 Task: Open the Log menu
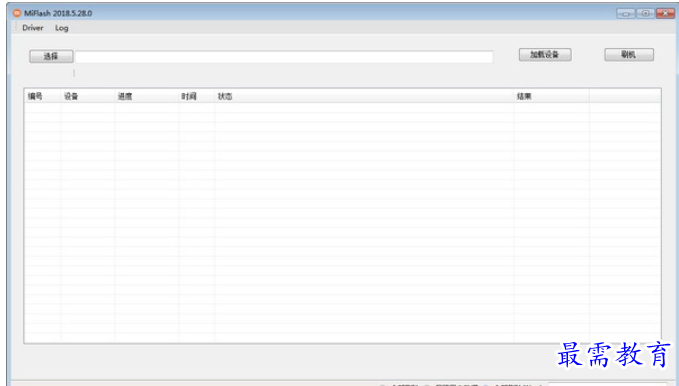61,28
